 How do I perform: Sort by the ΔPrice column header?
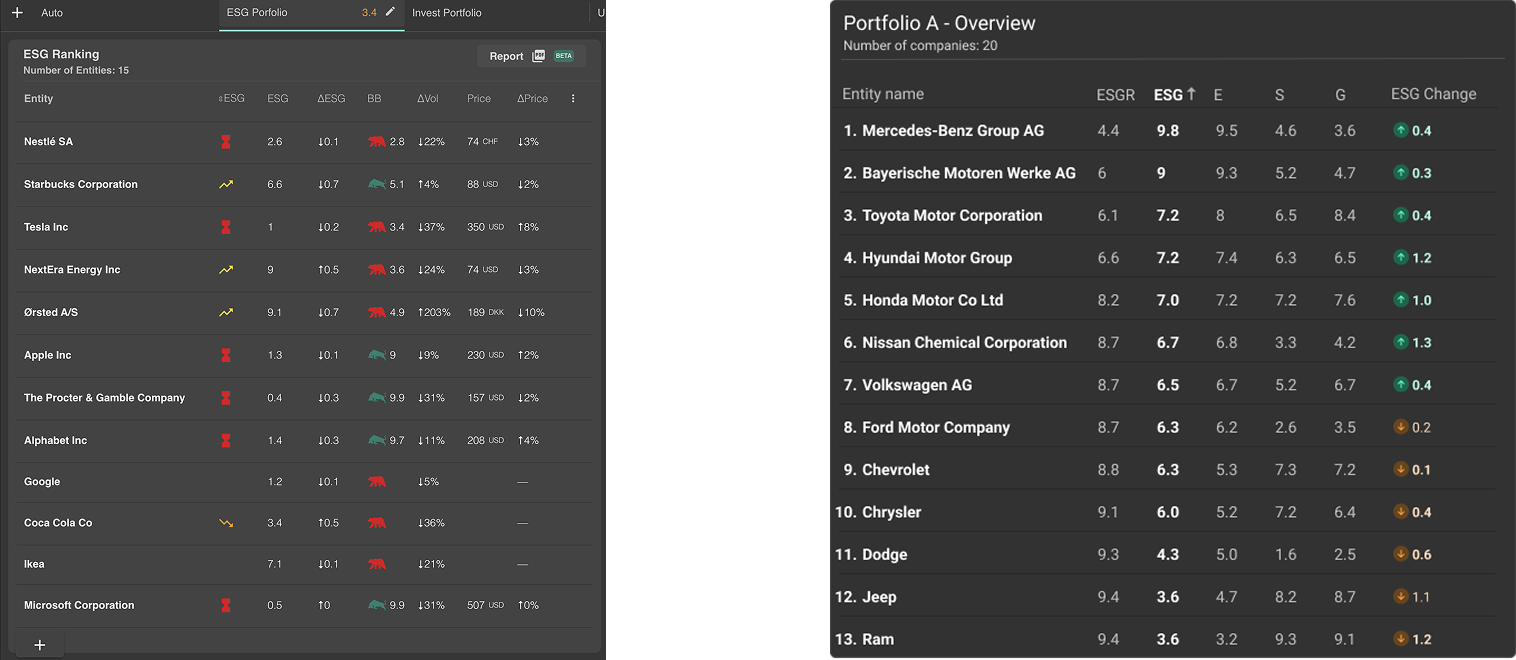pos(533,98)
